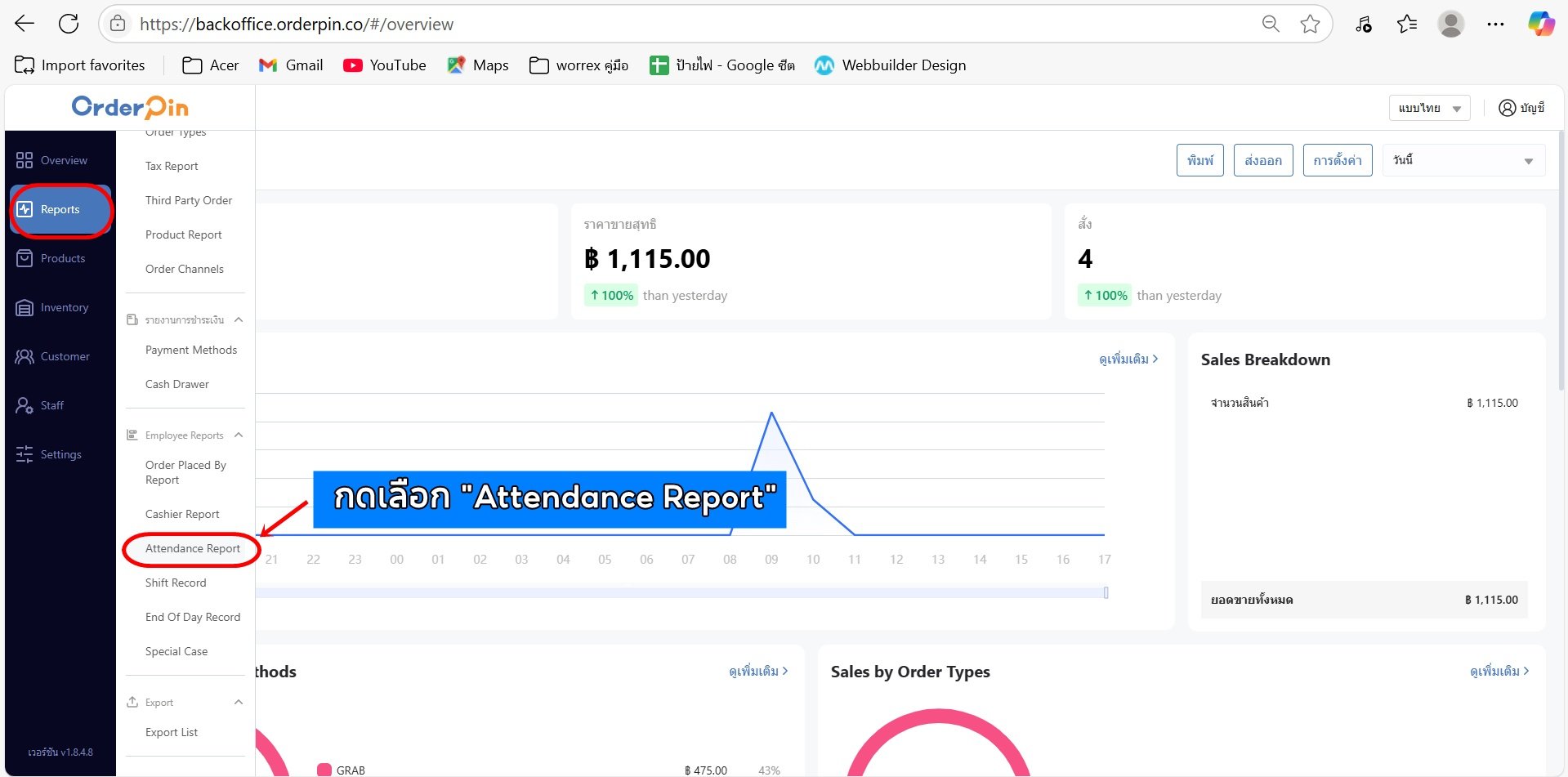Open Export List
This screenshot has width=1568, height=777.
172,732
